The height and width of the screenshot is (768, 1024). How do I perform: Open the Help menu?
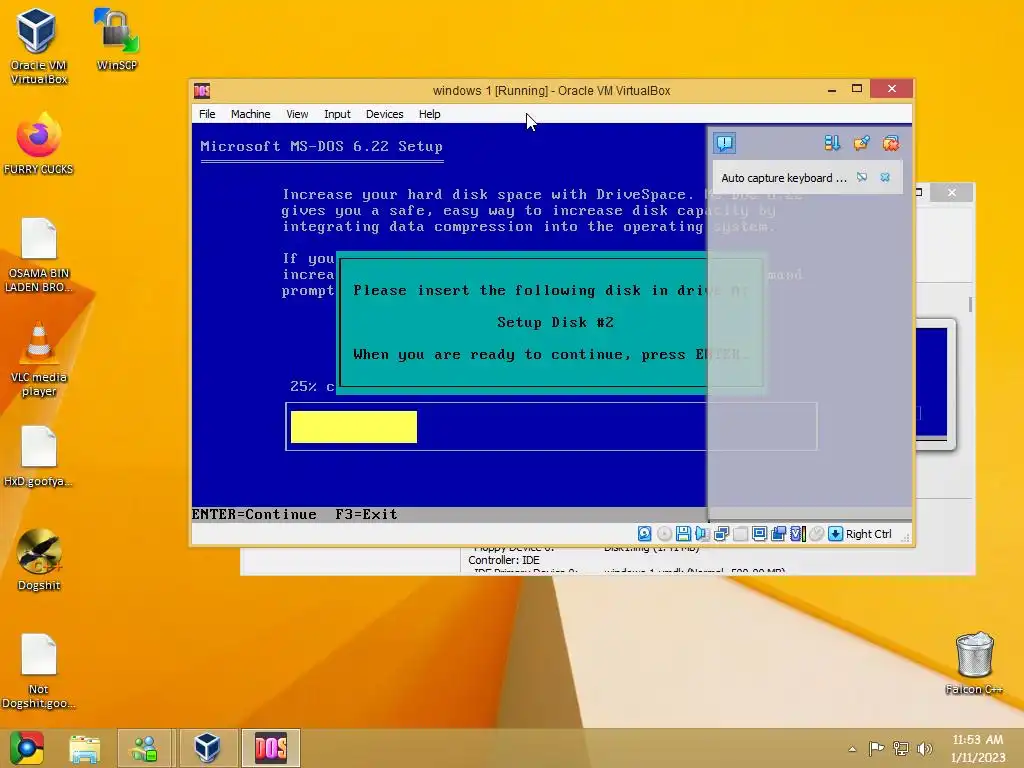coord(429,114)
